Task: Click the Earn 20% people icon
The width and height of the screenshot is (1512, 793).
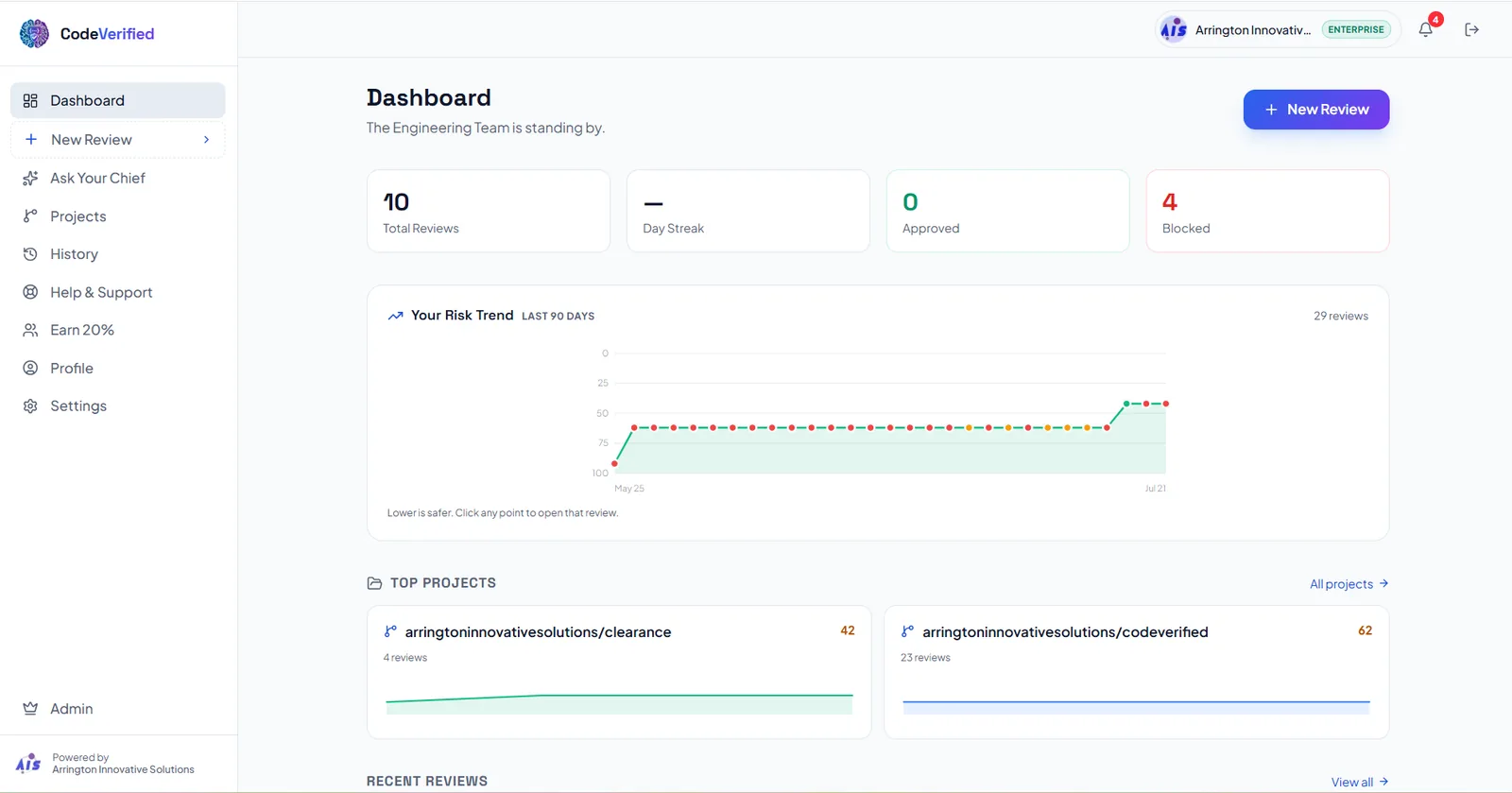Action: point(30,330)
